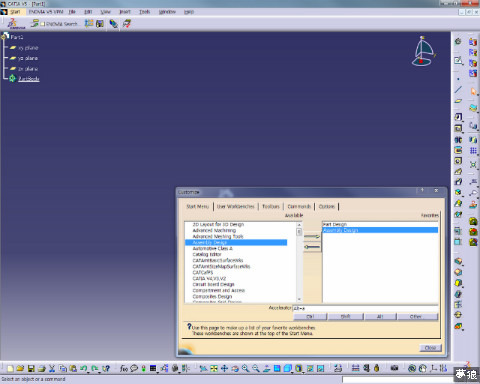480x384 pixels.
Task: Click the Capture camera icon
Action: (394, 368)
